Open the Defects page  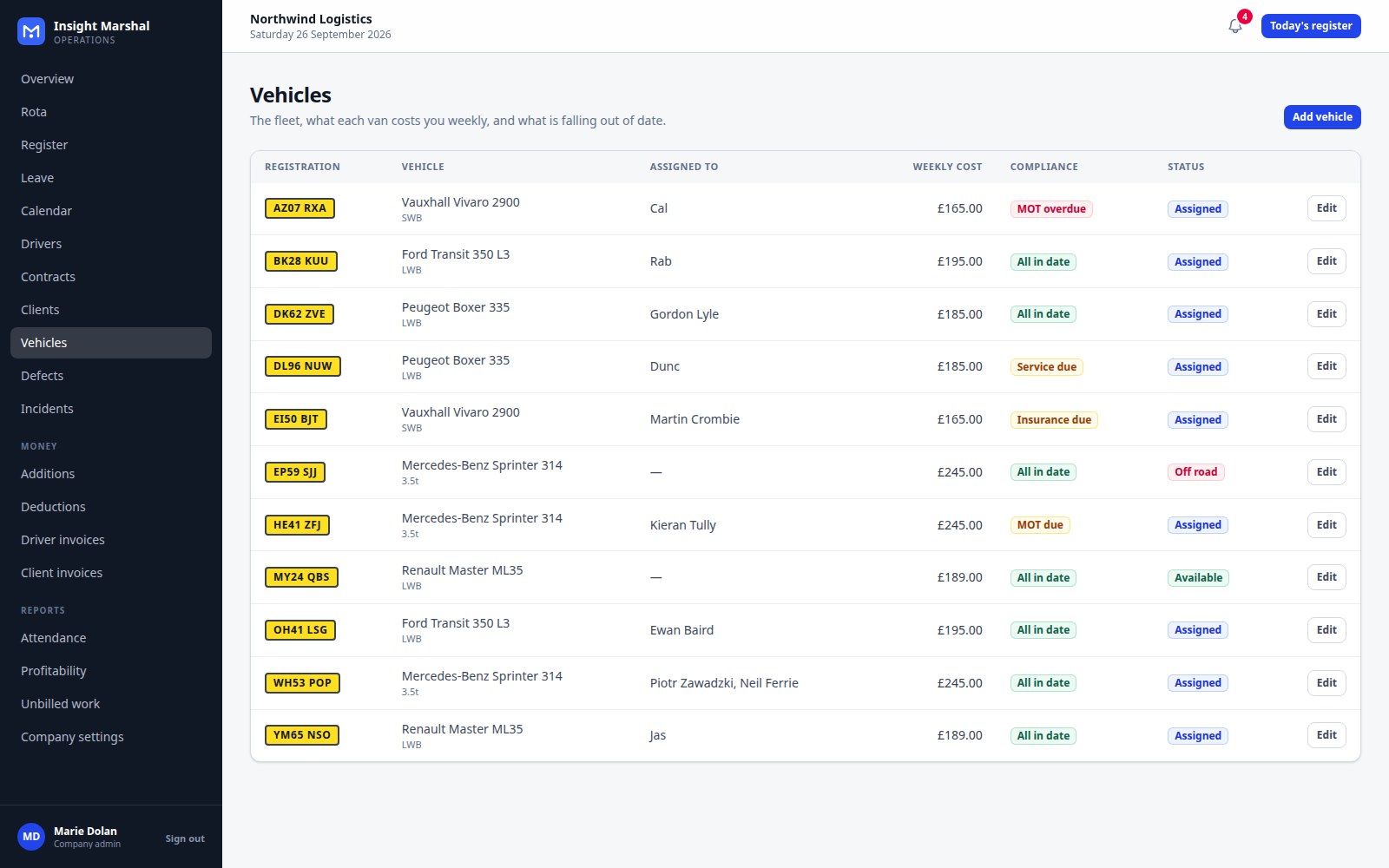click(111, 376)
